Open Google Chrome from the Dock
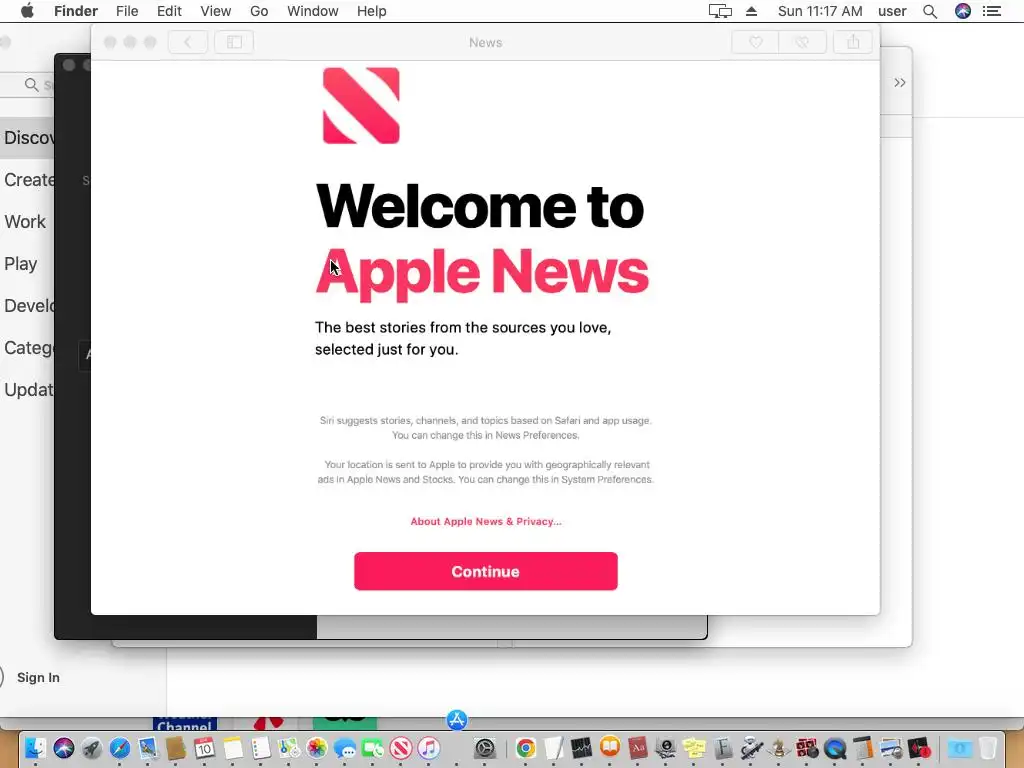The height and width of the screenshot is (768, 1024). pos(526,748)
